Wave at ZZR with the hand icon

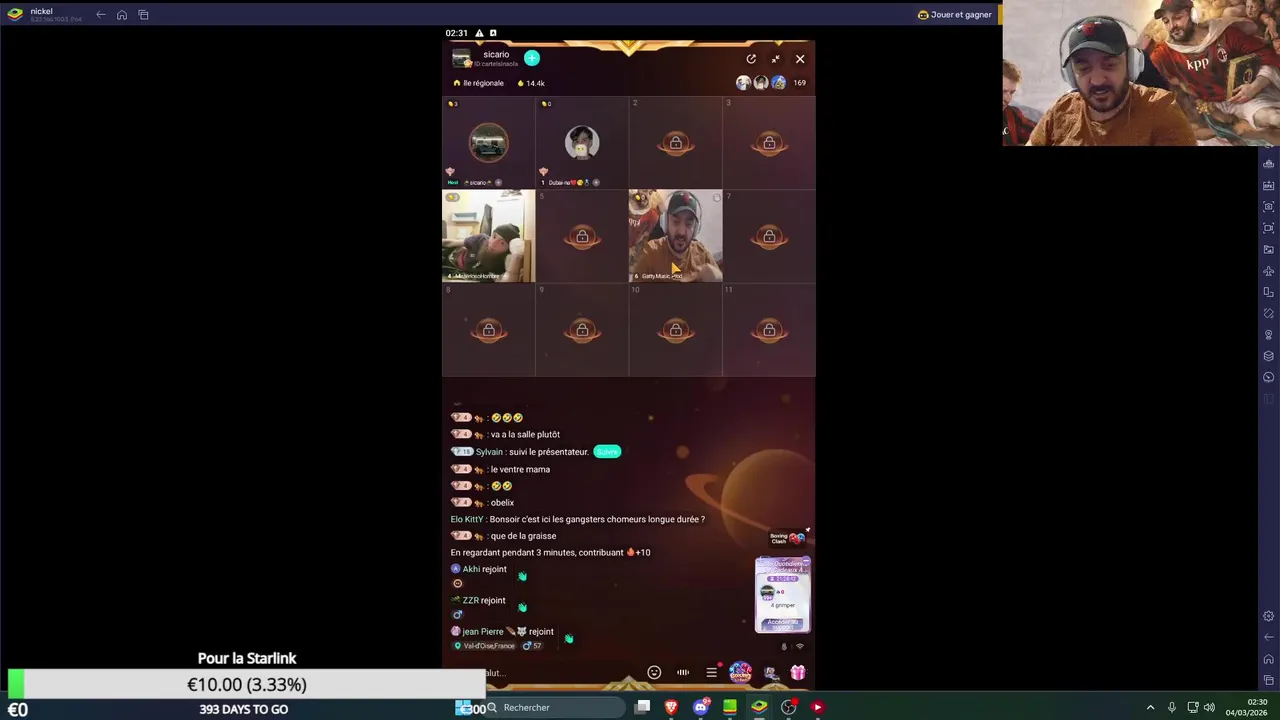[x=522, y=607]
